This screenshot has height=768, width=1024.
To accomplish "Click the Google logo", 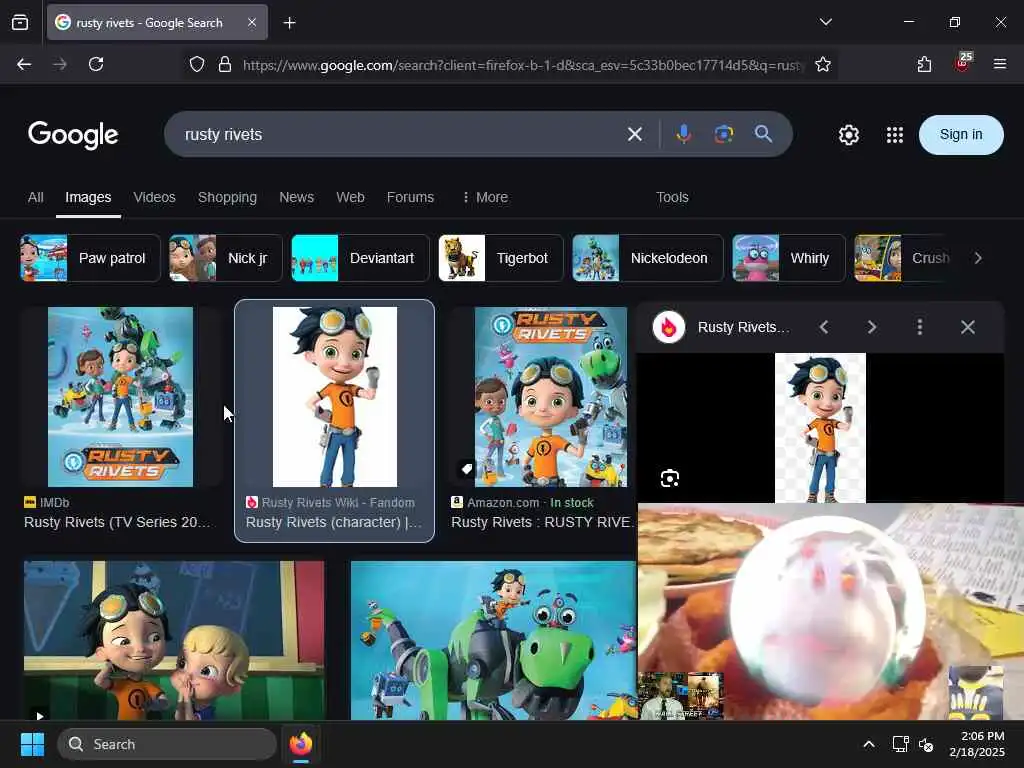I will click(73, 135).
